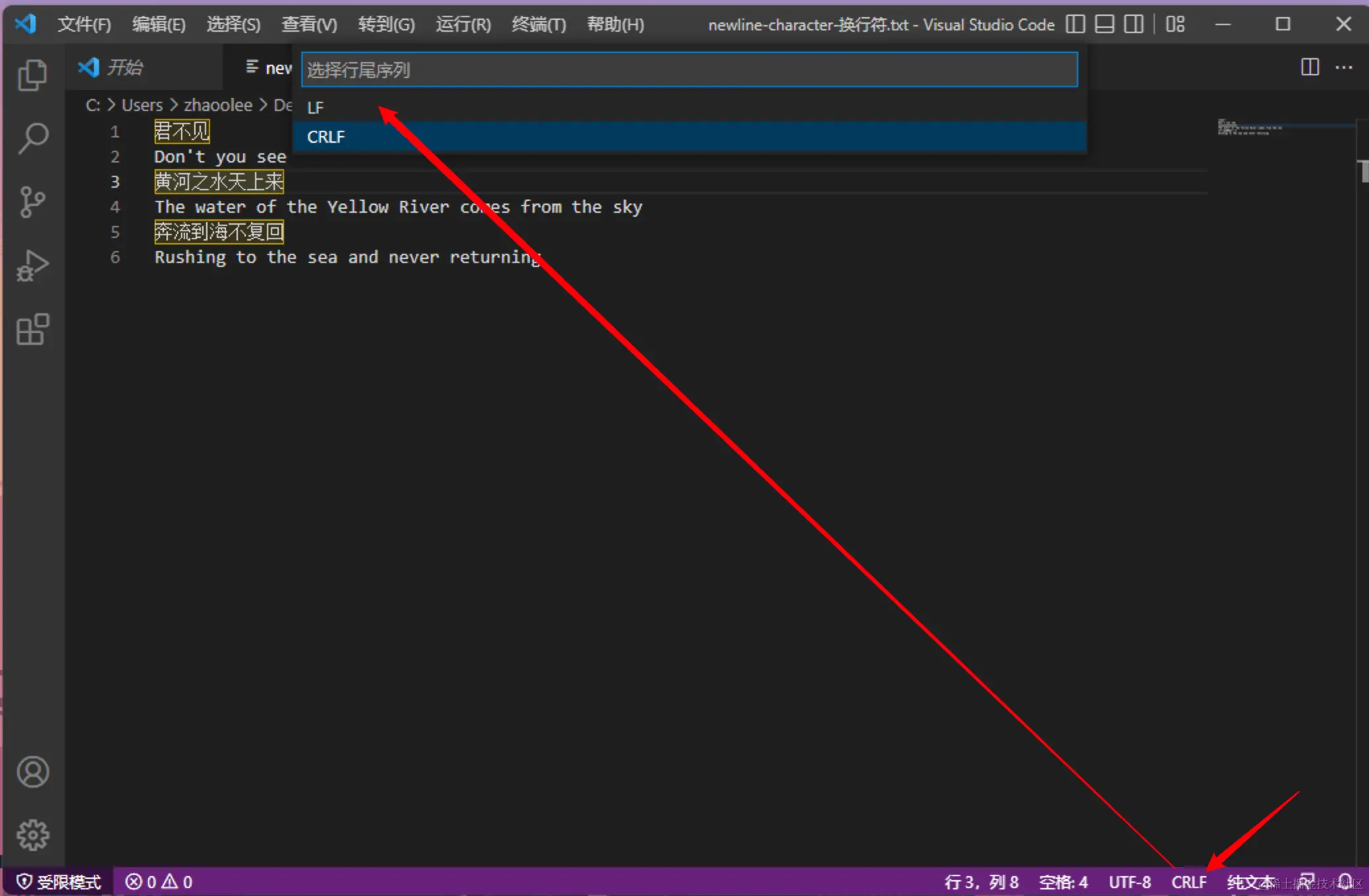Open the Manage gear icon
The image size is (1369, 896).
32,835
